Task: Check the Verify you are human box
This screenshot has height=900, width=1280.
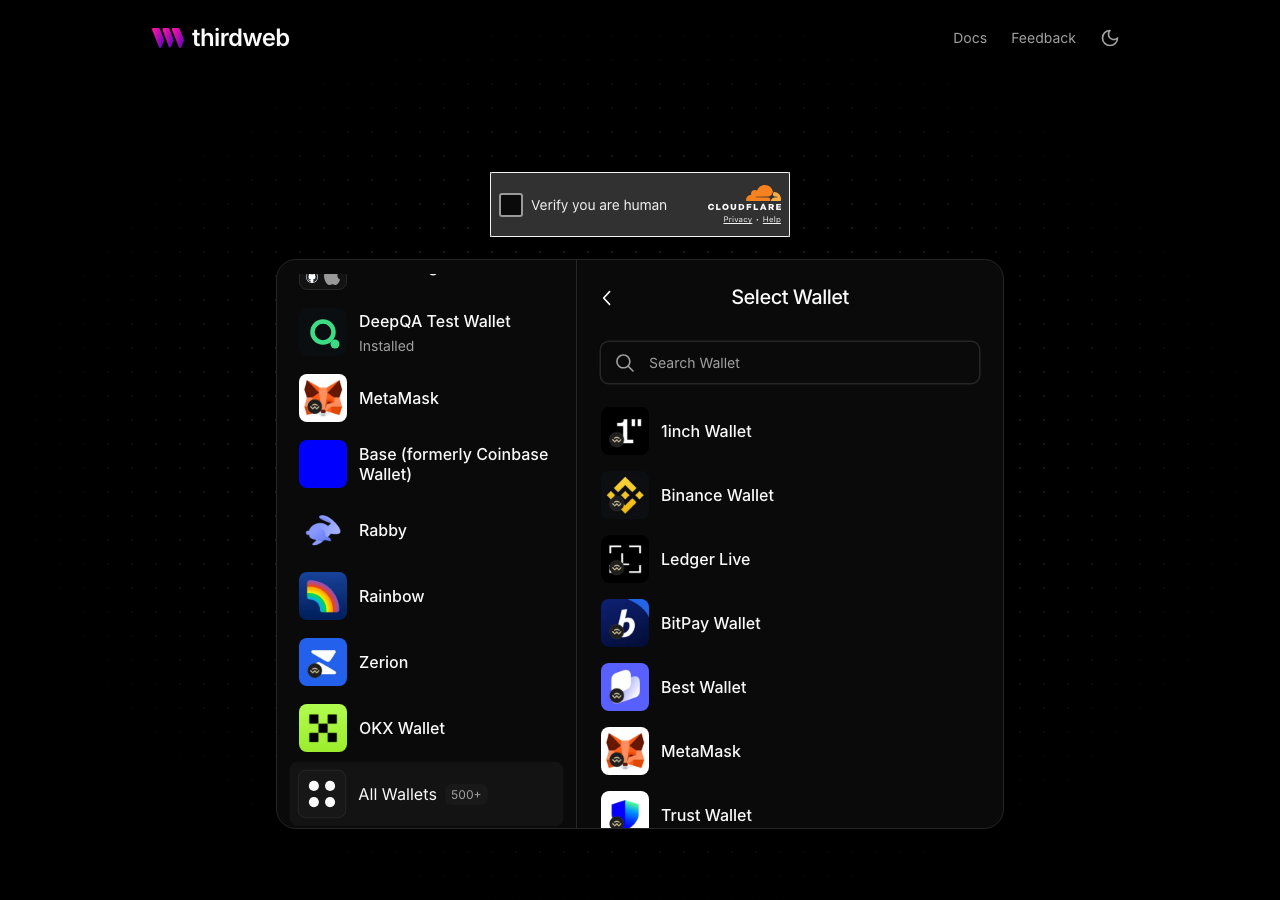Action: click(511, 205)
